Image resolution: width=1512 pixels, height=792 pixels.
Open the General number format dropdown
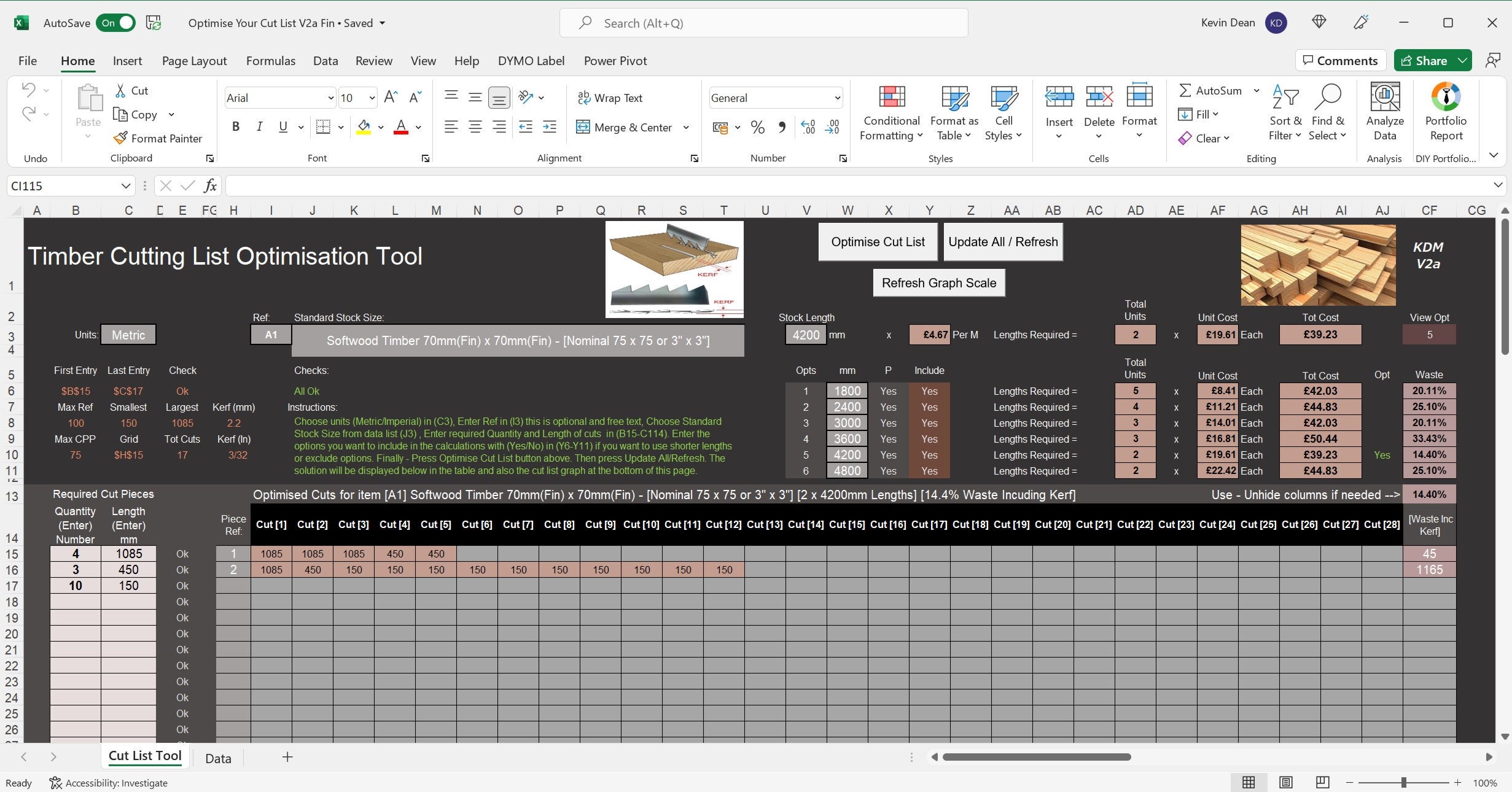tap(836, 98)
